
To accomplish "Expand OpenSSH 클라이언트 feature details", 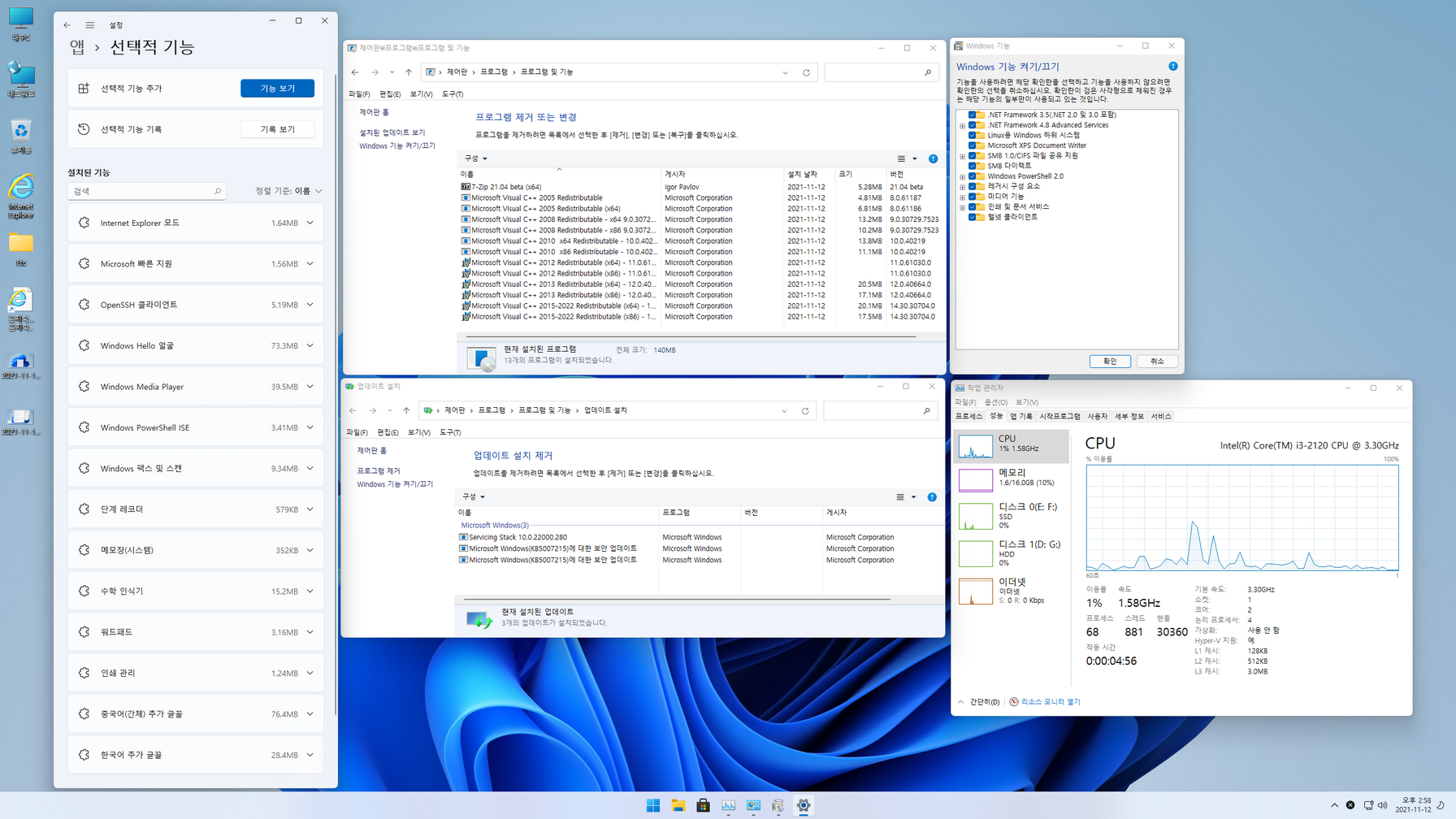I will pyautogui.click(x=310, y=305).
